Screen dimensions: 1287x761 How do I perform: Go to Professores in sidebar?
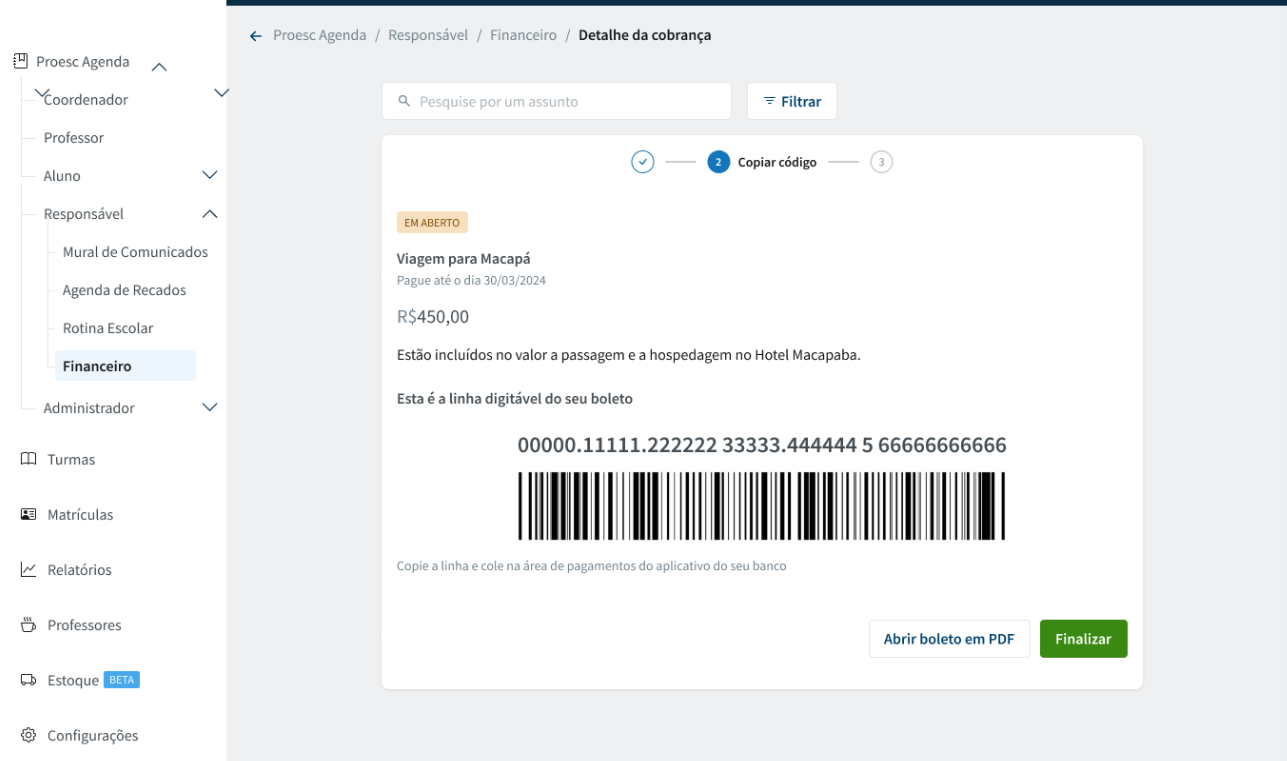[84, 625]
